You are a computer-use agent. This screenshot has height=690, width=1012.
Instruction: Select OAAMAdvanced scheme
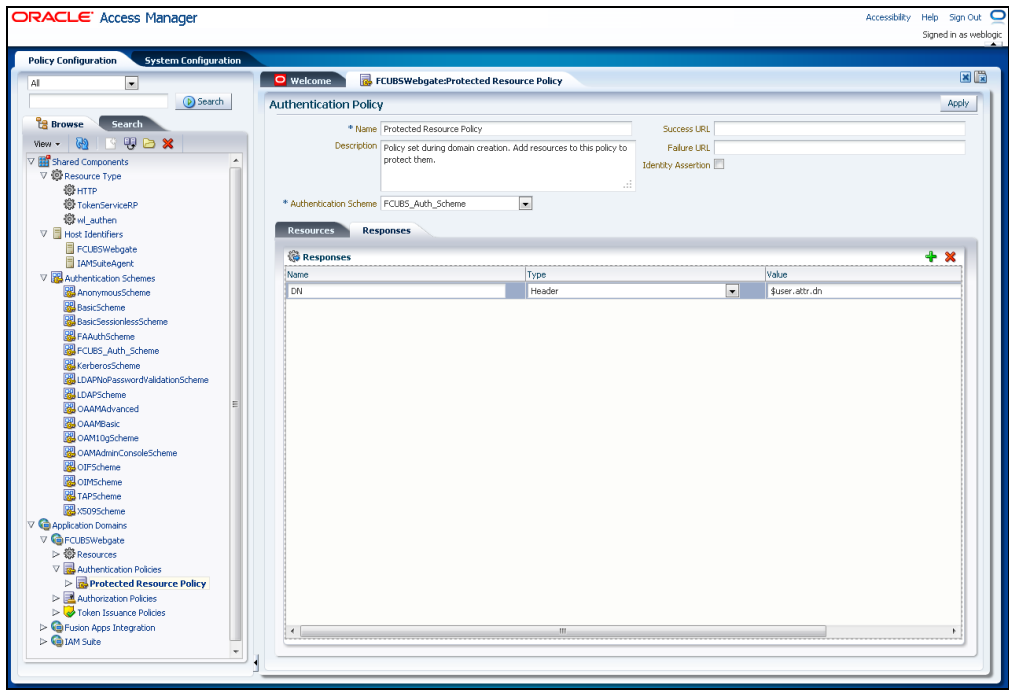[108, 409]
